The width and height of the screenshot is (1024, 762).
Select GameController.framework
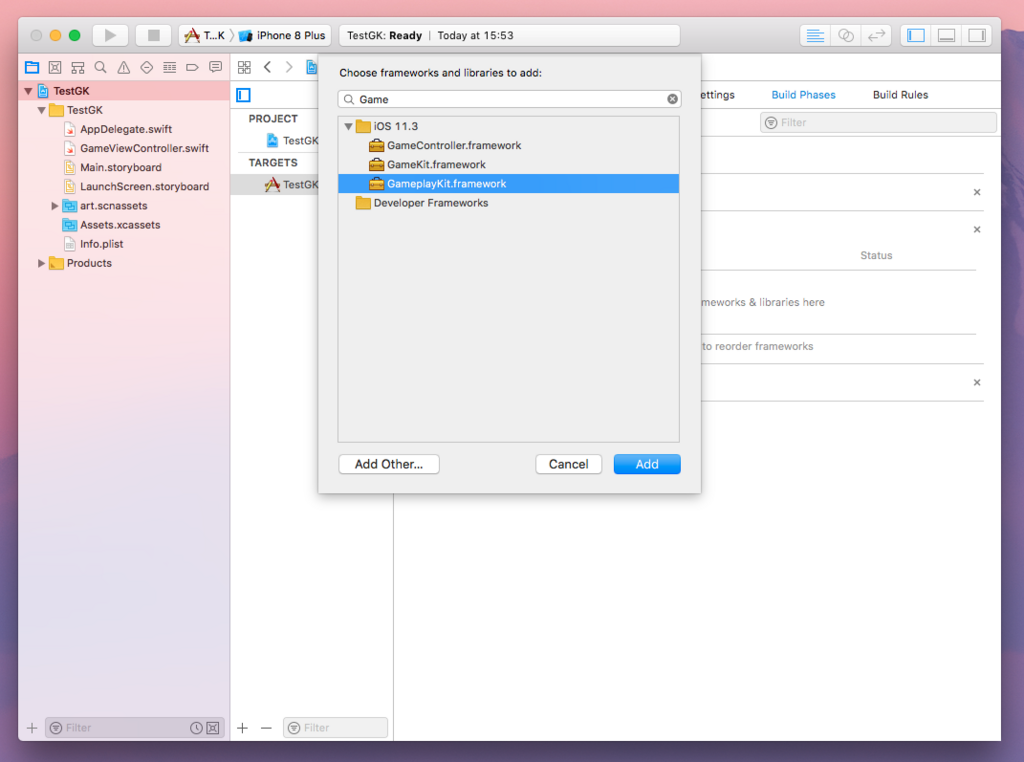[x=509, y=146]
